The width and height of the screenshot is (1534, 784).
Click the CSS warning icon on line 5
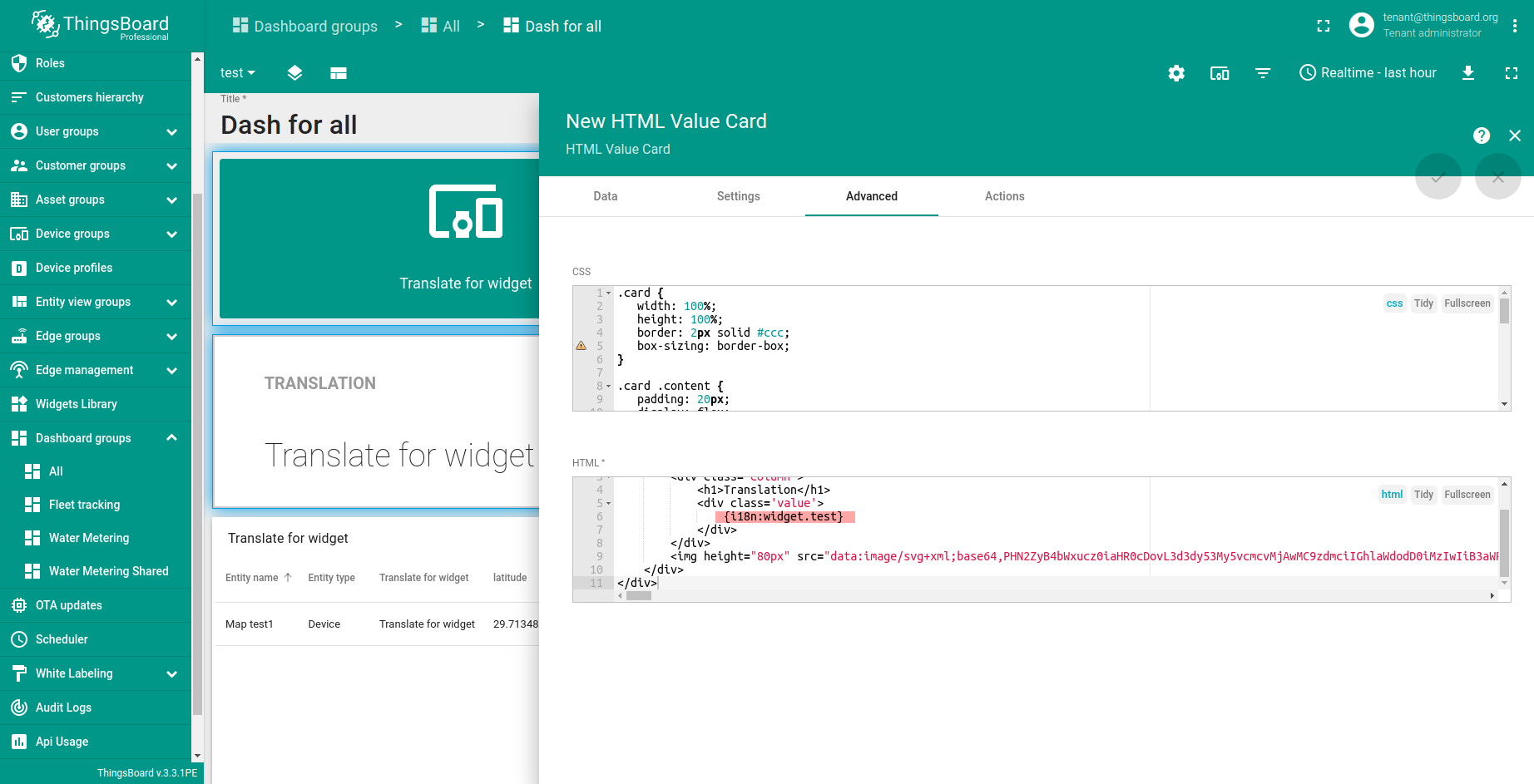(x=581, y=346)
